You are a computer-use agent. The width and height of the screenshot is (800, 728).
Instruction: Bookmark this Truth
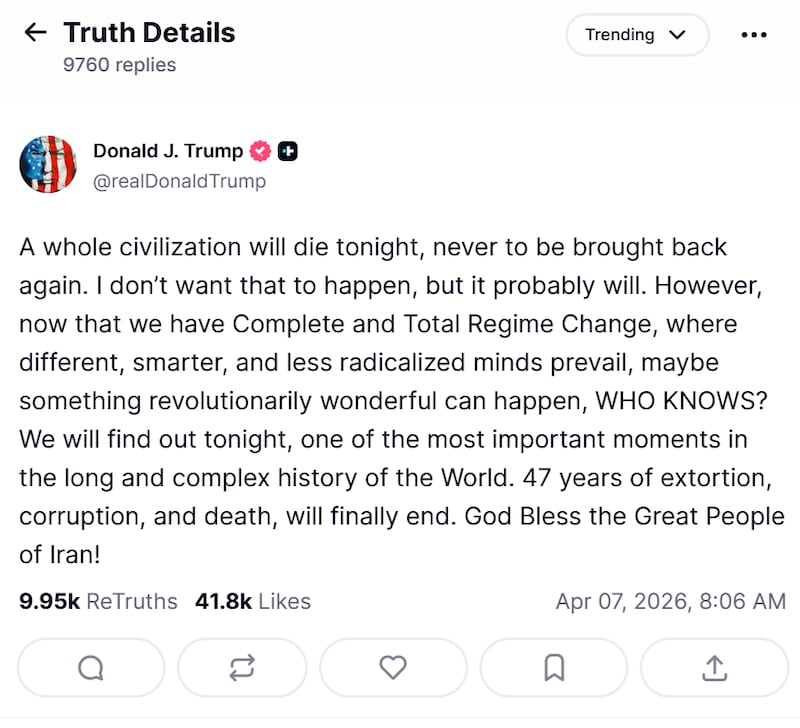coord(554,667)
